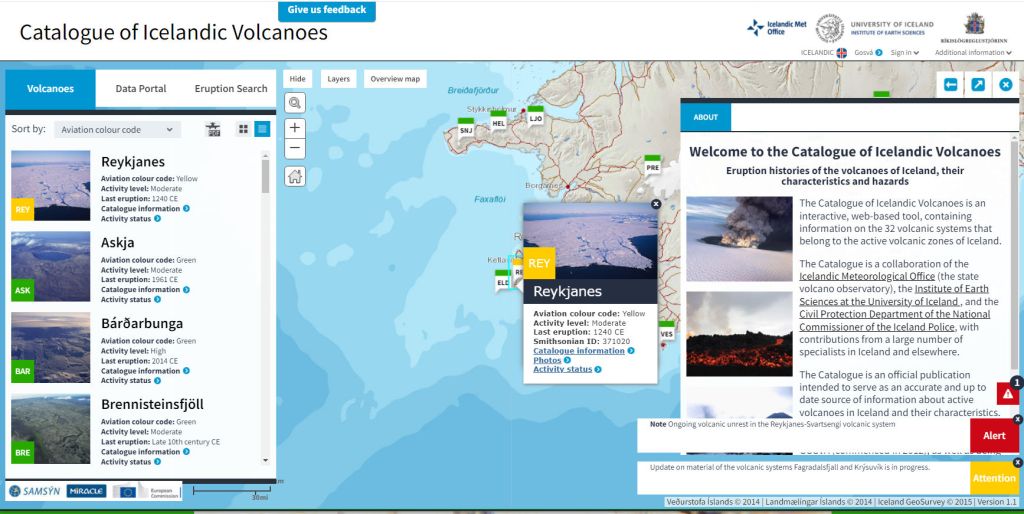Click the map zoom in plus button
Screen dimensions: 1024x514
click(295, 128)
